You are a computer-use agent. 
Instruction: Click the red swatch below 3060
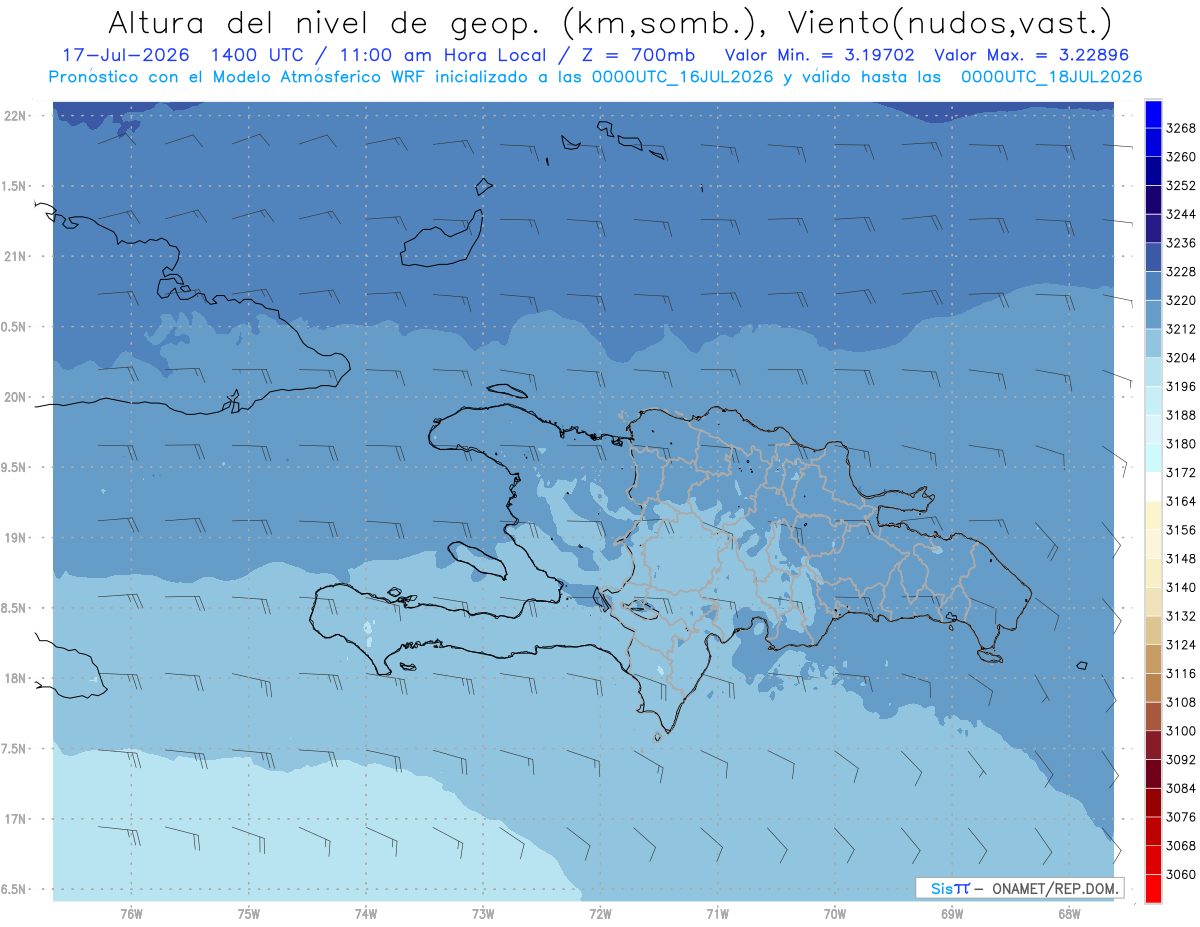point(1153,889)
